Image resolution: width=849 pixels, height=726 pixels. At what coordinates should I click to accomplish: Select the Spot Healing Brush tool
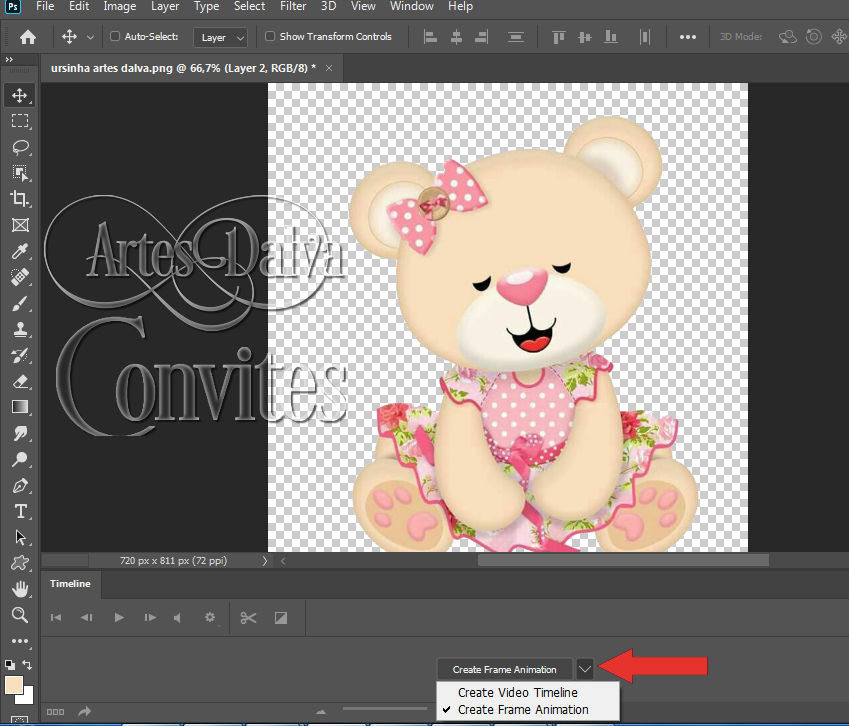pos(20,277)
